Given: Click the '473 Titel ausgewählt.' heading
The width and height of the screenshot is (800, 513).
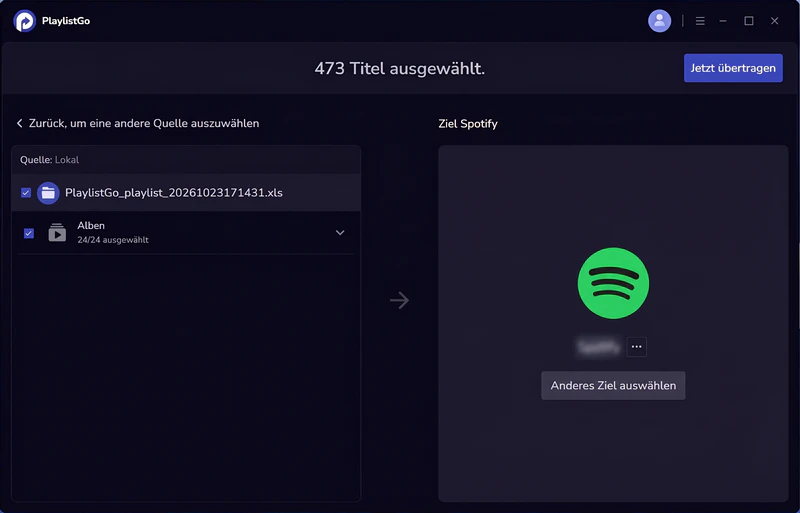Looking at the screenshot, I should pos(399,68).
